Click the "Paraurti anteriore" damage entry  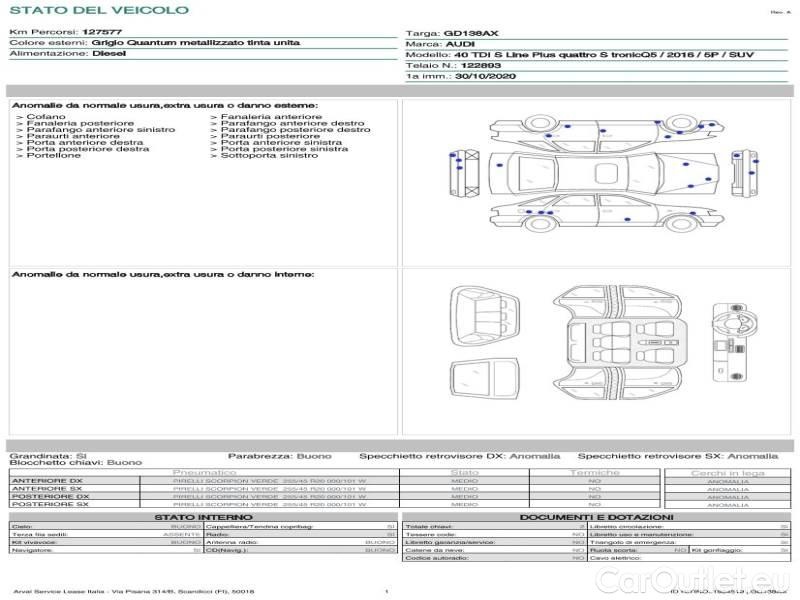click(x=73, y=136)
